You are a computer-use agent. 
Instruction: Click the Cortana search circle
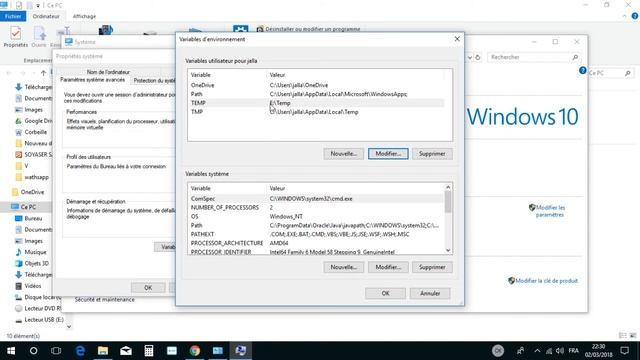point(33,351)
